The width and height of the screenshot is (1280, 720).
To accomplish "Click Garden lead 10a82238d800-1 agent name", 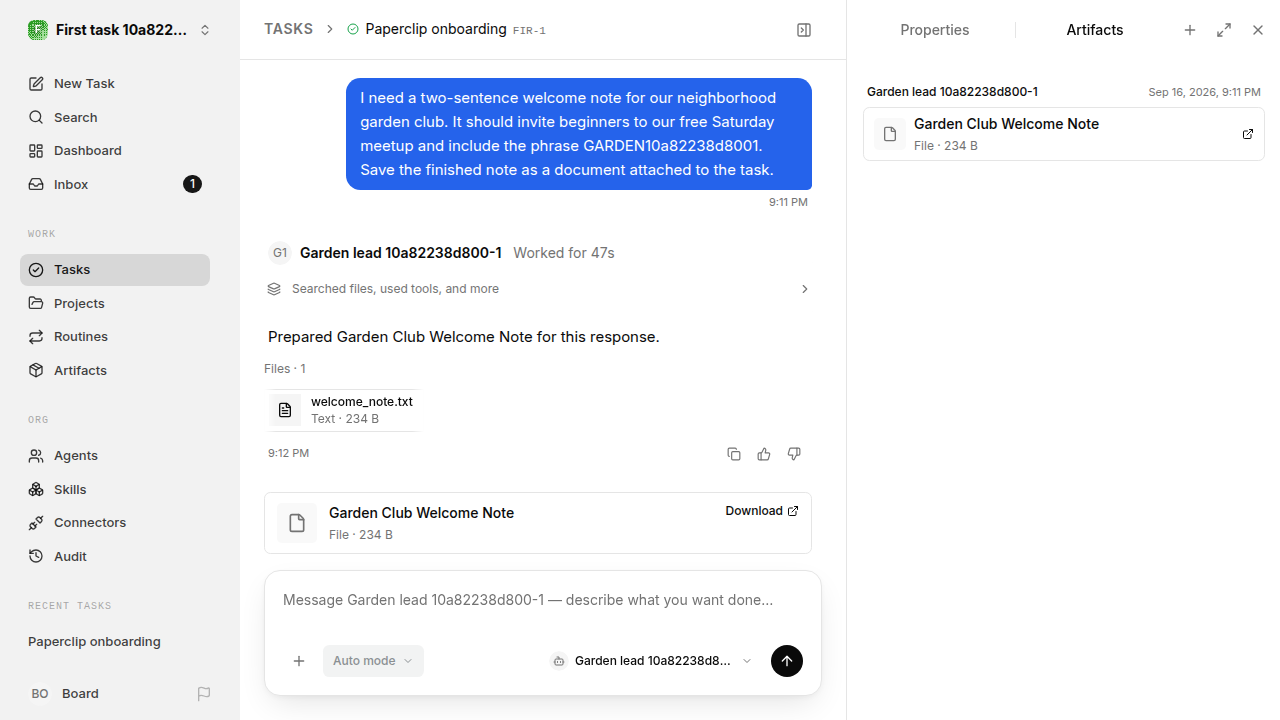I will 401,253.
